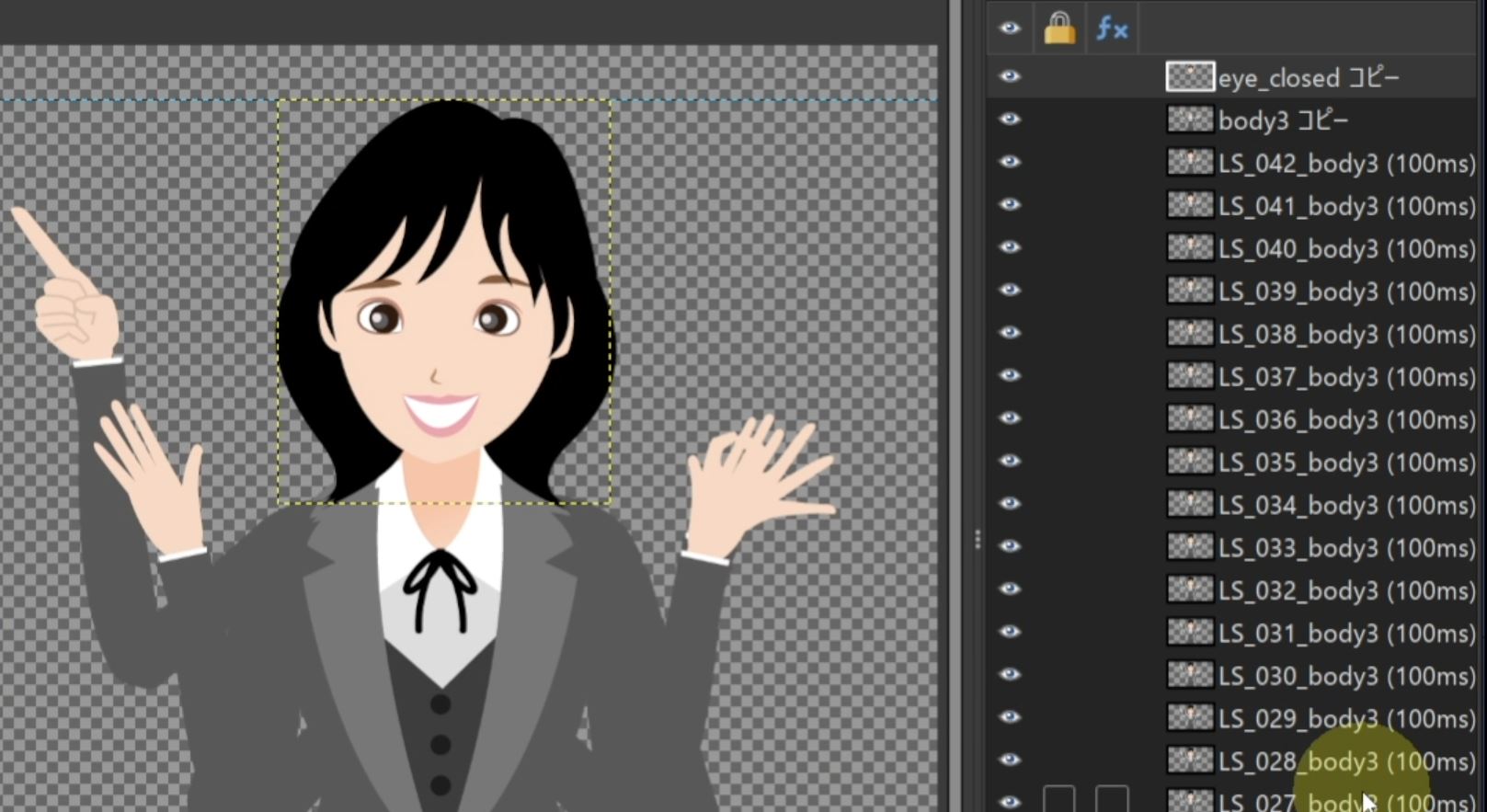Select the LS_038_body3 layer name

[x=1345, y=334]
